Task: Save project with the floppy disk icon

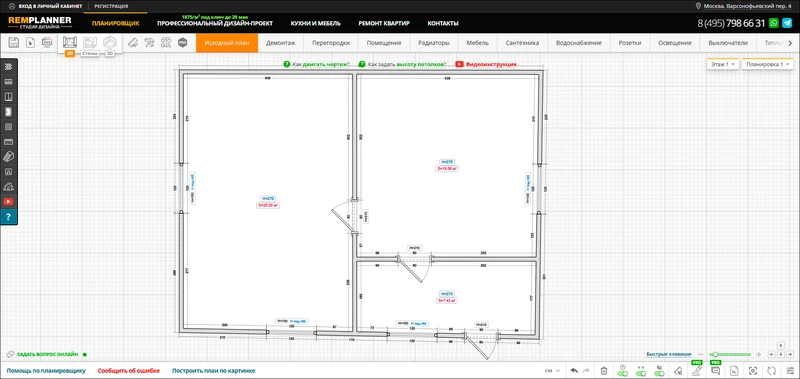Action: point(14,43)
